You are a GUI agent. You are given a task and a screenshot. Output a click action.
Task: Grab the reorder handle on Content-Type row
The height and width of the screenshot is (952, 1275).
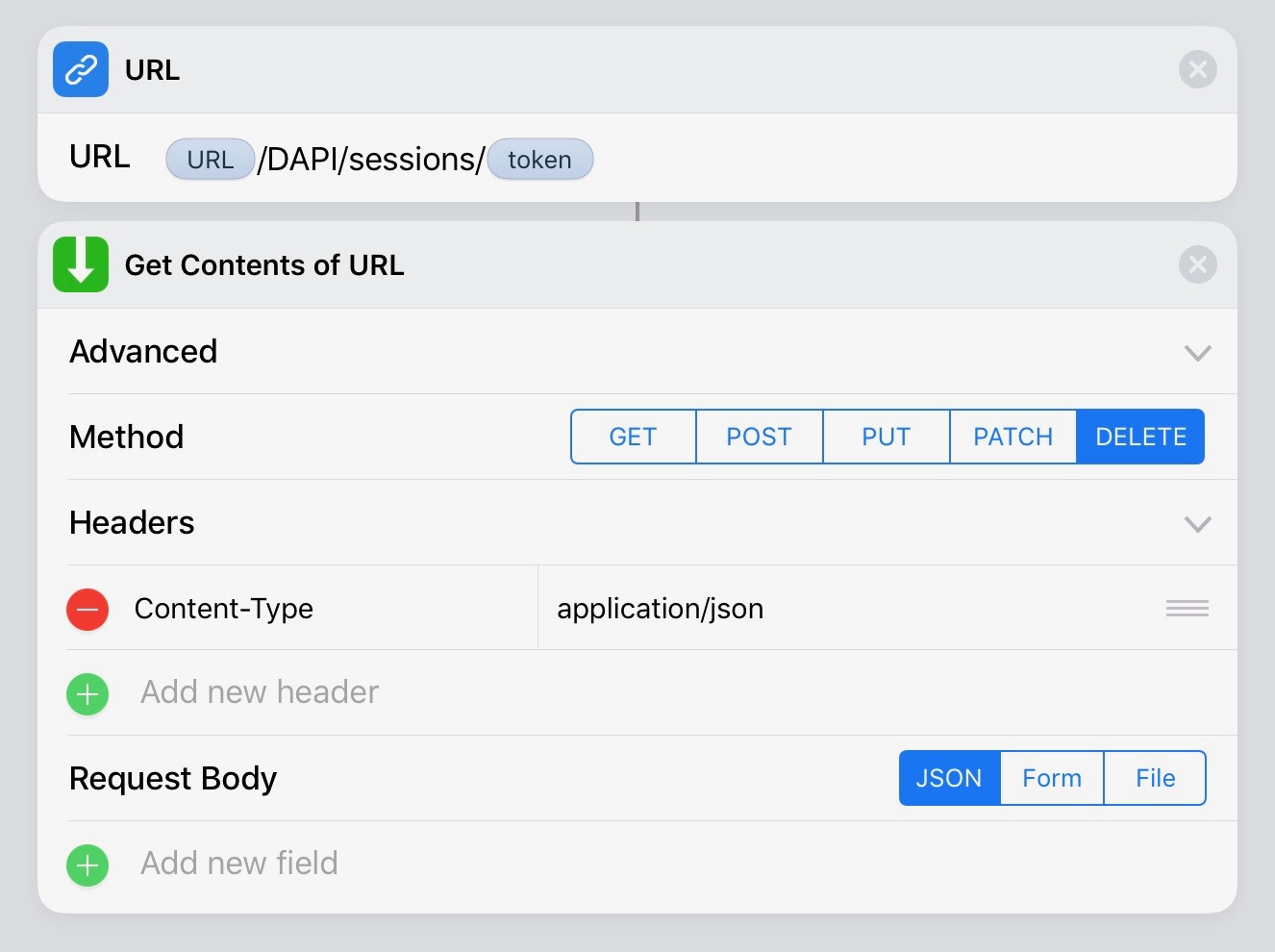pyautogui.click(x=1187, y=609)
